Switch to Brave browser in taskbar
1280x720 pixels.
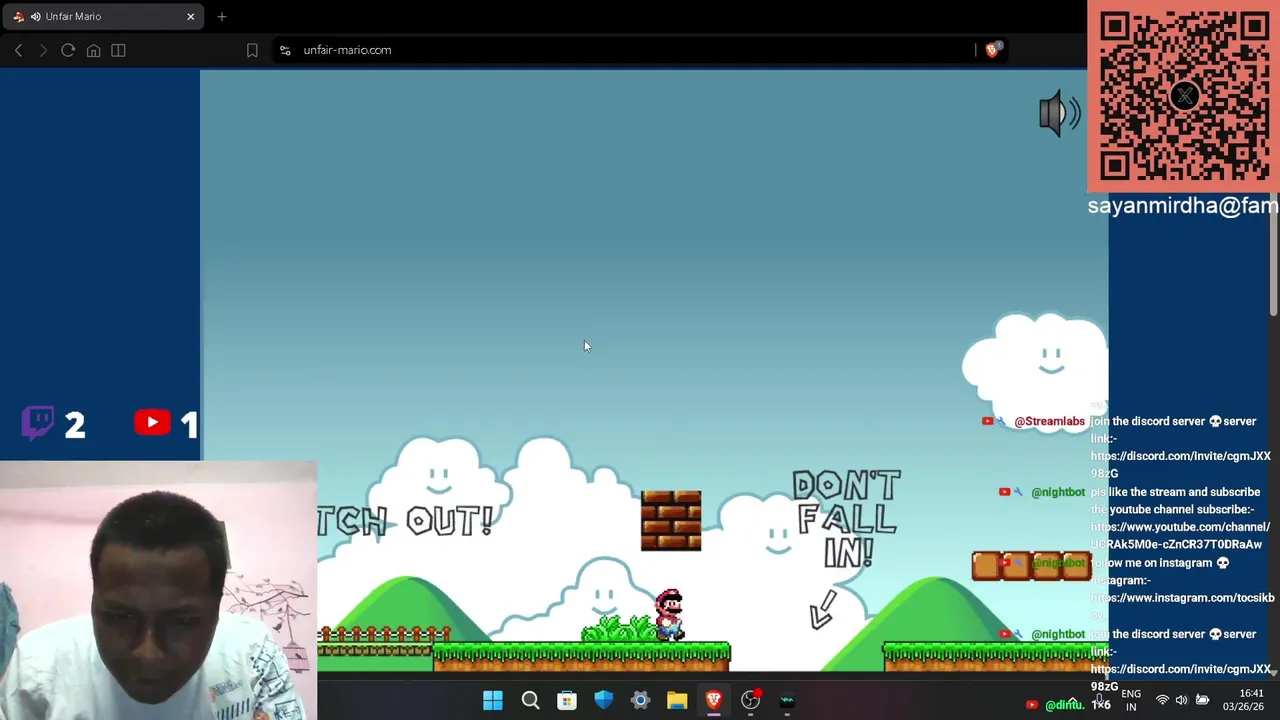[713, 701]
